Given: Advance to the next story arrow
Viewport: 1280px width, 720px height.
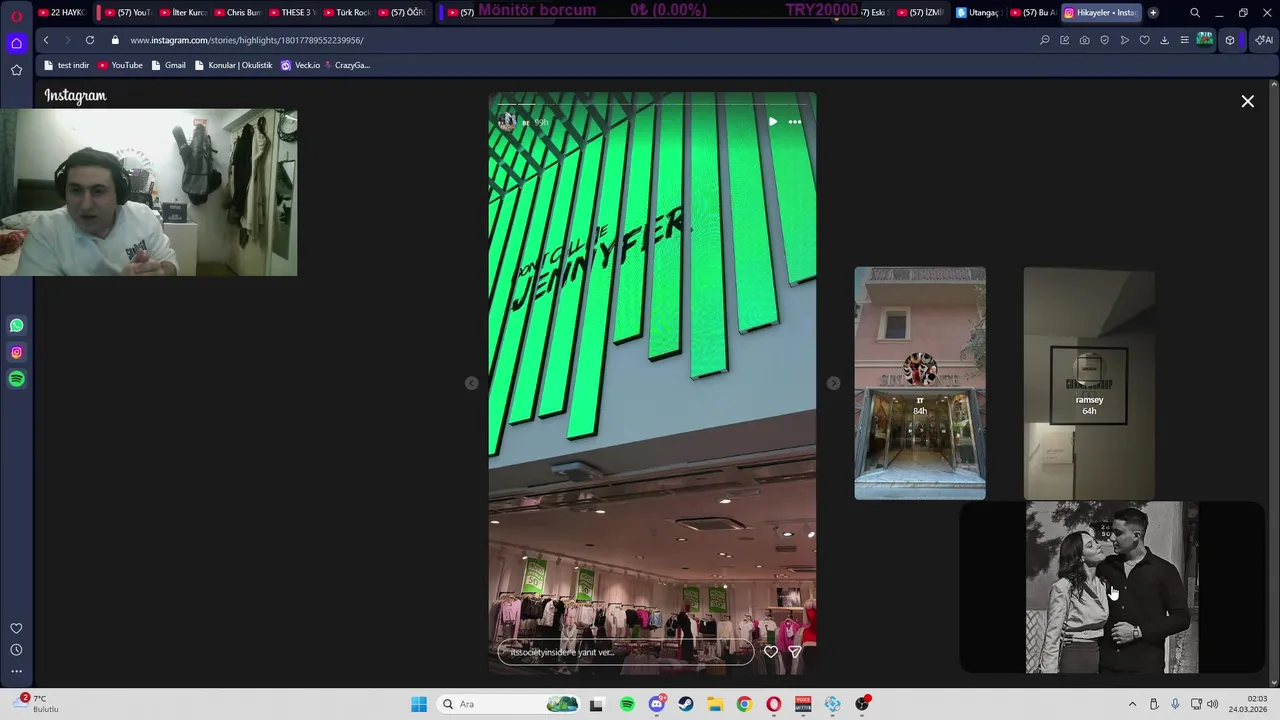Looking at the screenshot, I should point(833,383).
